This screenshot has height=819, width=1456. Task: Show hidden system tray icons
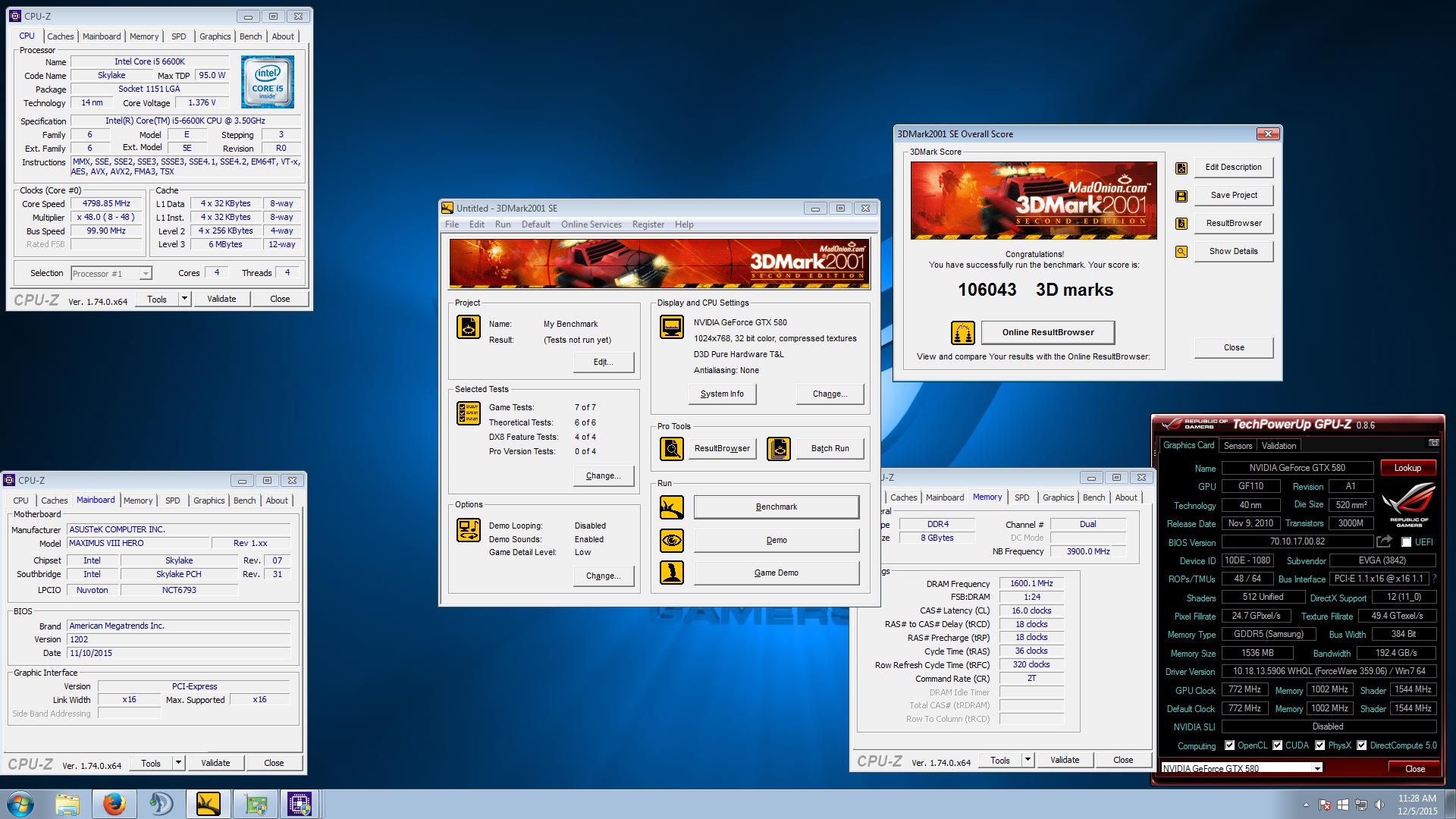1306,805
